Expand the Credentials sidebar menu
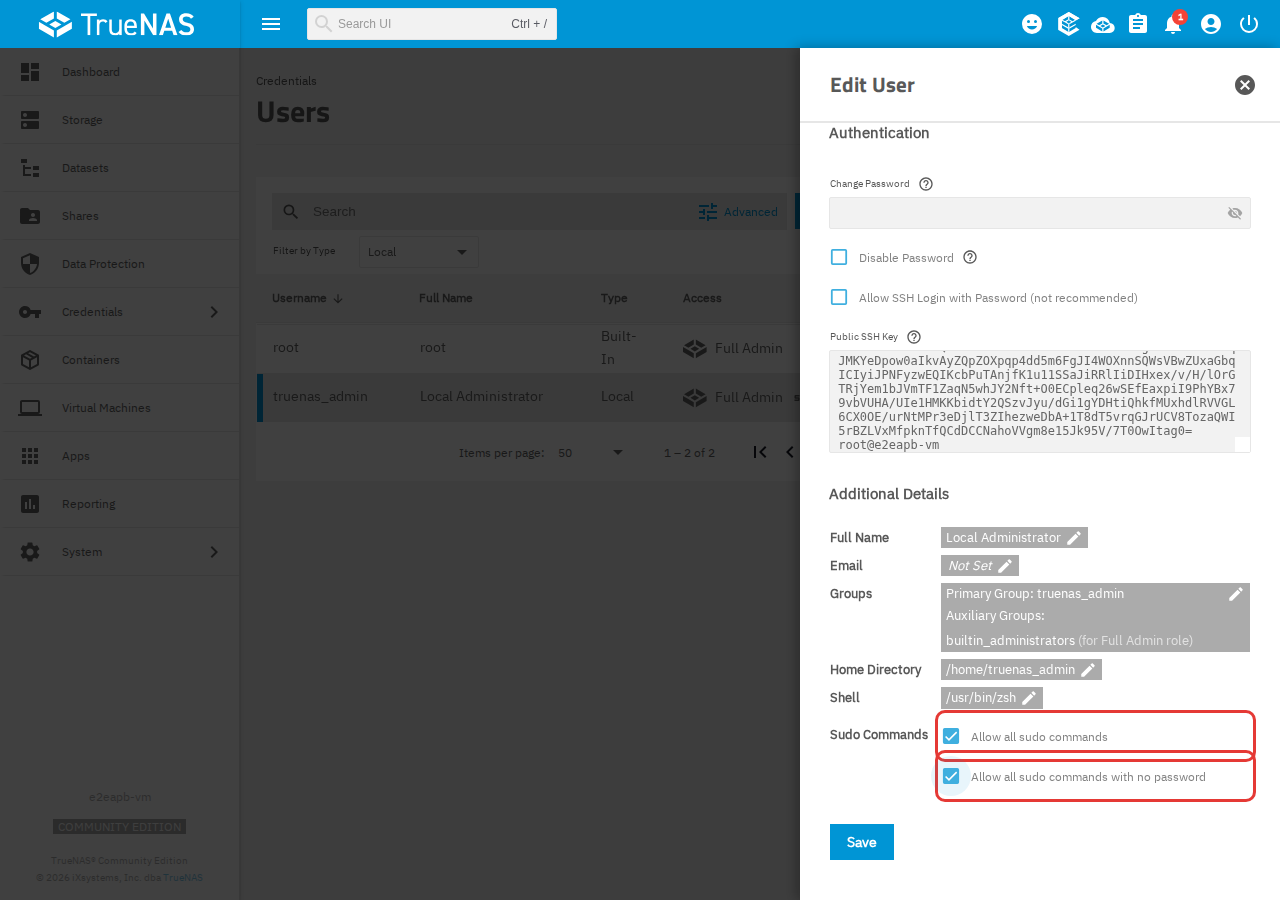The image size is (1280, 900). [x=120, y=312]
